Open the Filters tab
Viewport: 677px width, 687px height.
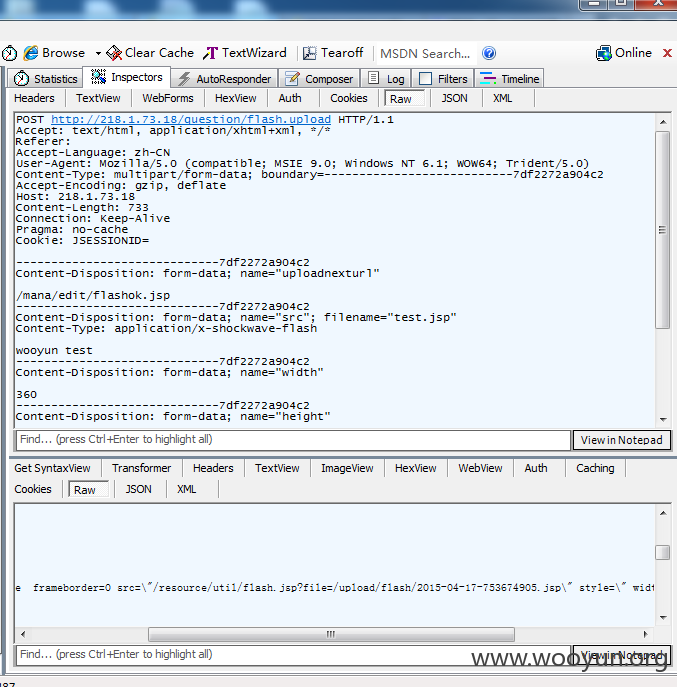click(x=443, y=78)
